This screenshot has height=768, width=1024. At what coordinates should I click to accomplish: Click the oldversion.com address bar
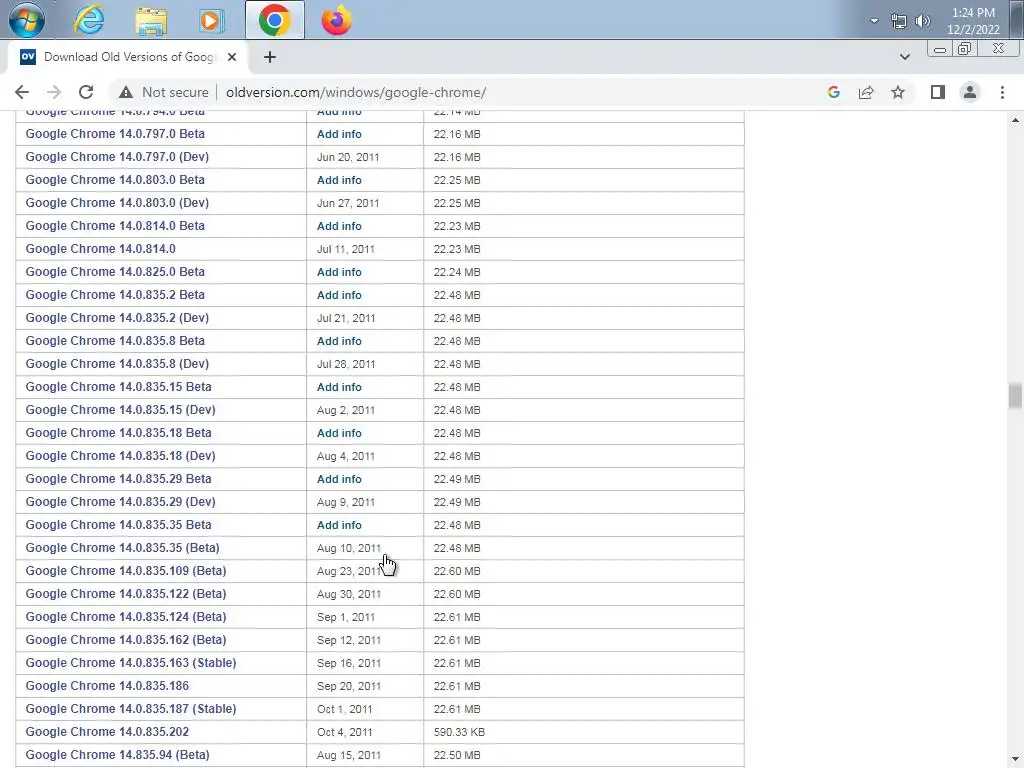point(356,92)
